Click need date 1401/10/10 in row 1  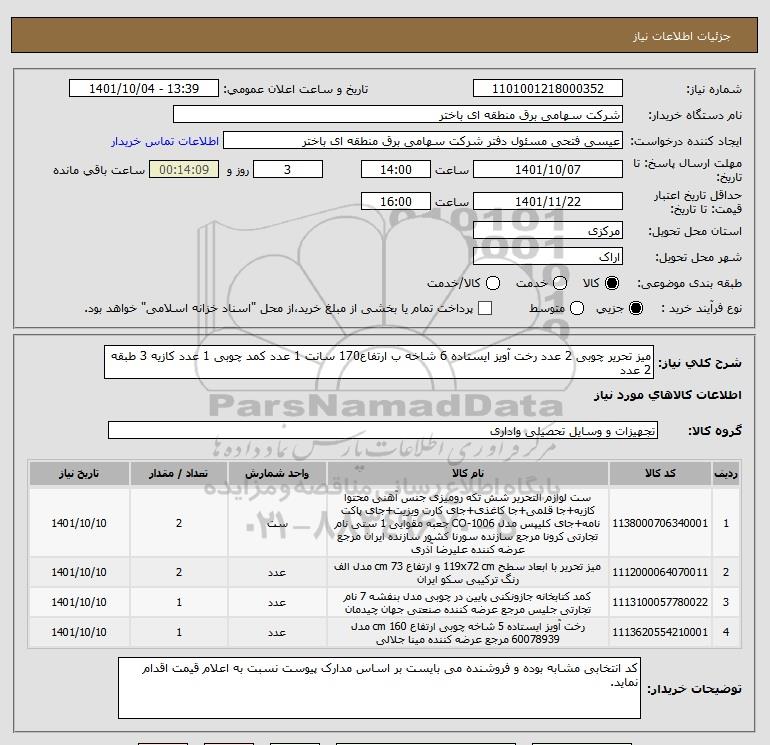(79, 523)
